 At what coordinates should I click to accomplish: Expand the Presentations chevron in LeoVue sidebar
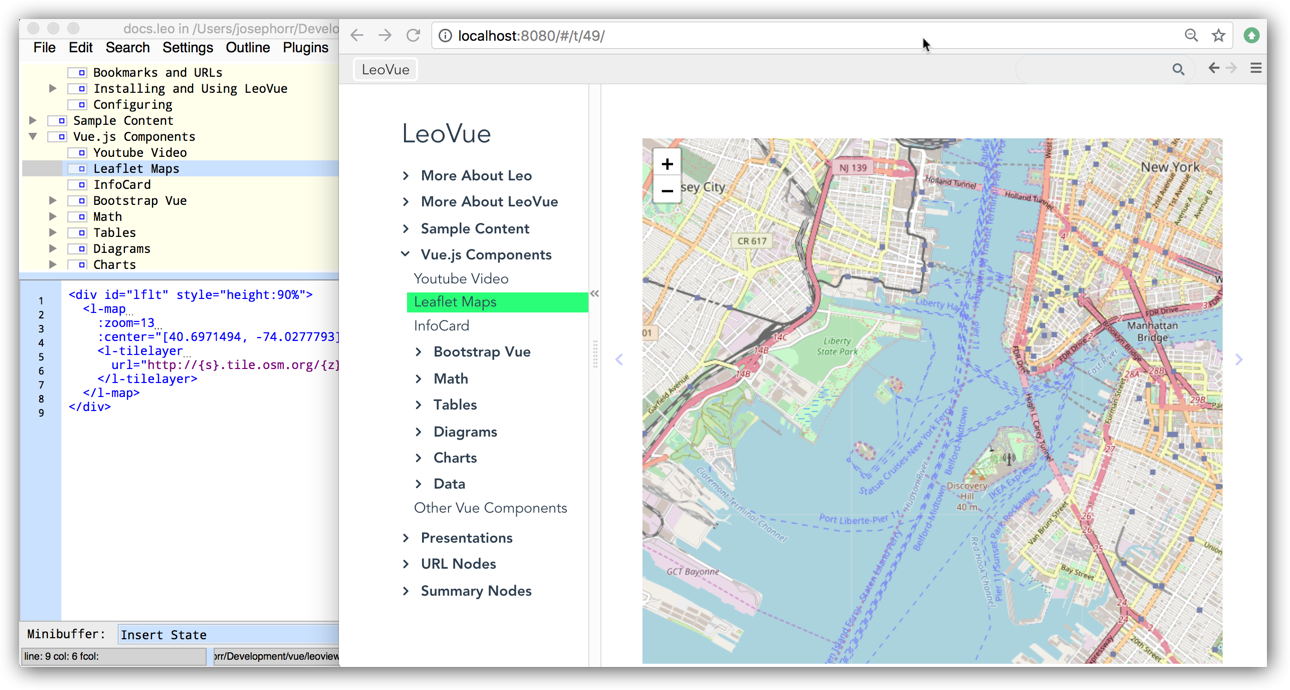pyautogui.click(x=406, y=538)
